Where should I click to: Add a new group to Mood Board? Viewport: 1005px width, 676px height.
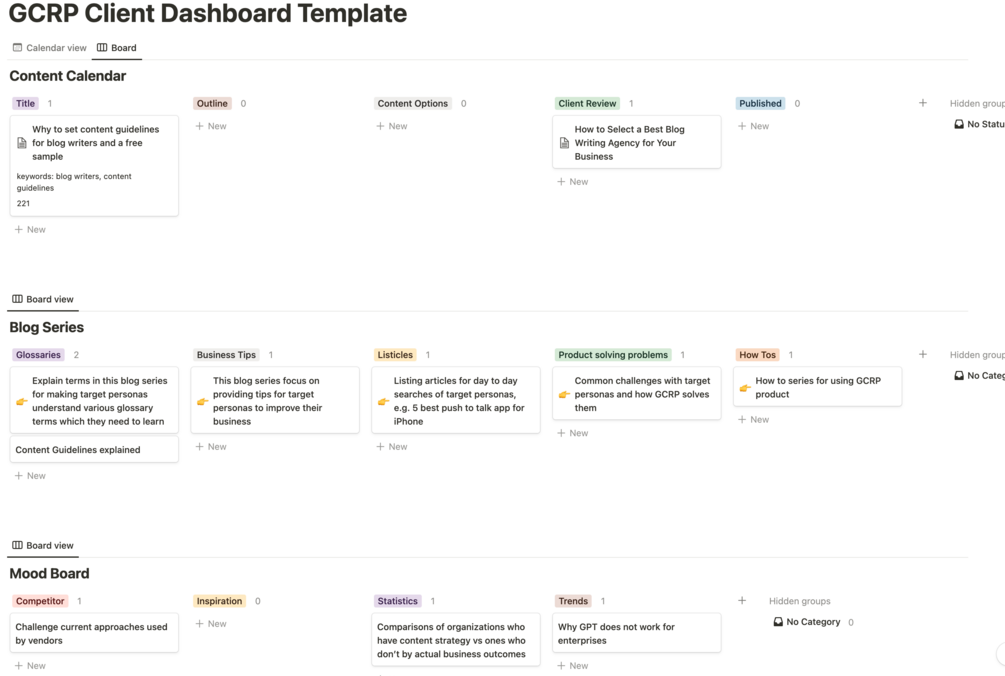pos(741,601)
